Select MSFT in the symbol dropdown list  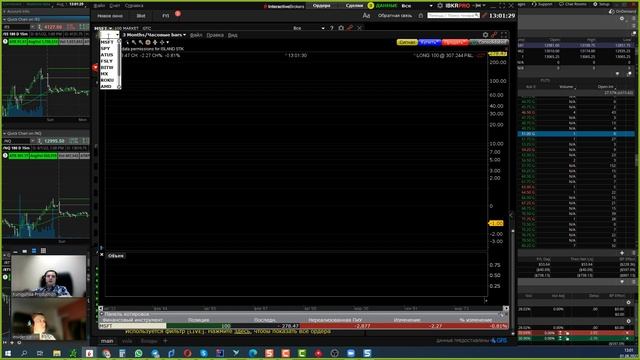109,42
